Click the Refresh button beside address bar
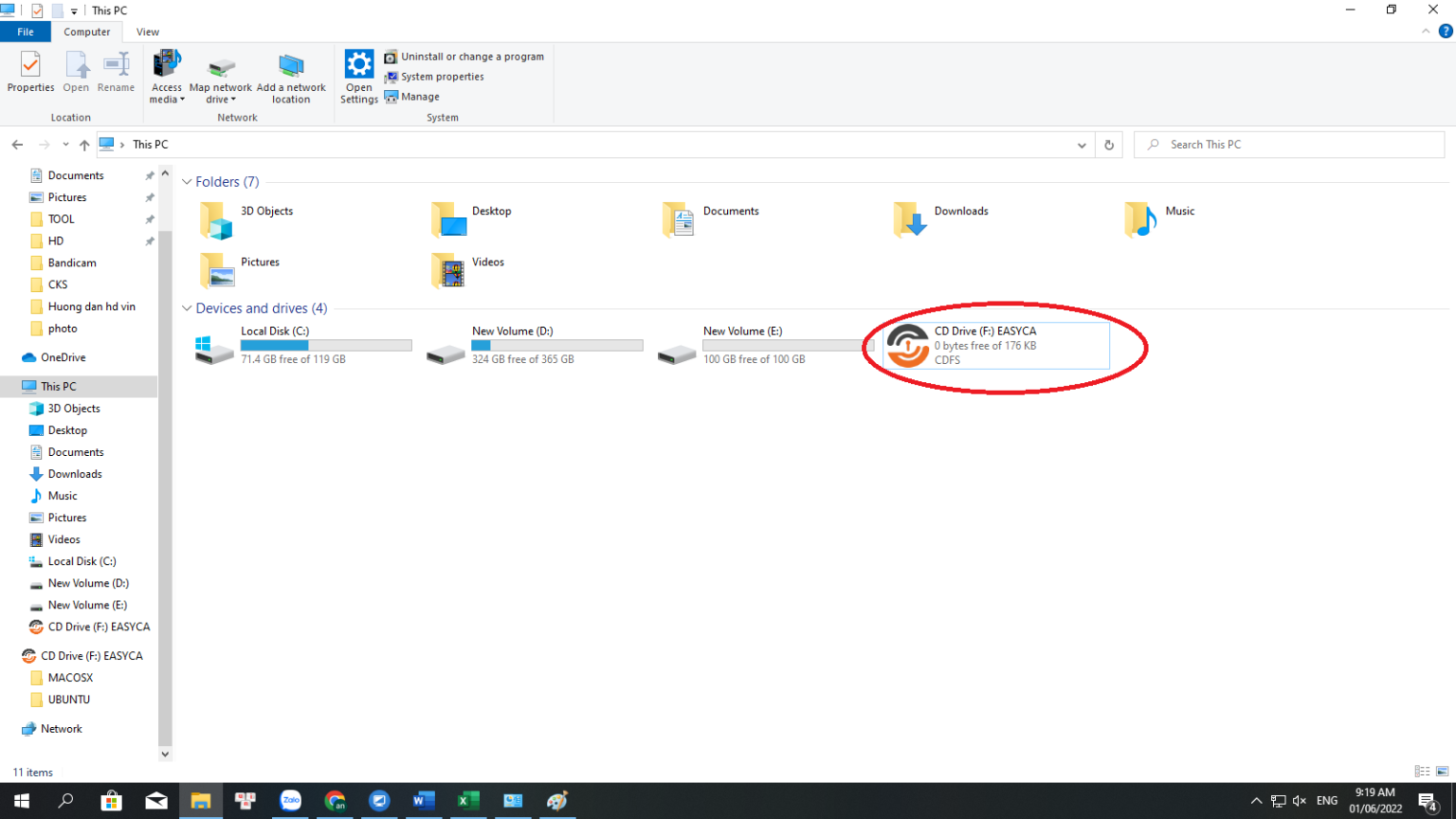Image resolution: width=1456 pixels, height=819 pixels. pyautogui.click(x=1109, y=145)
